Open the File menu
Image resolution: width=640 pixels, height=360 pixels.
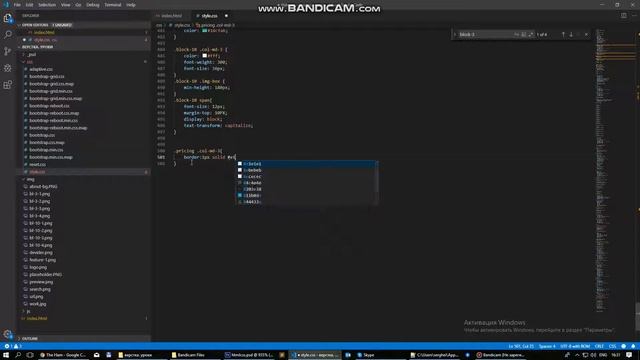(17, 5)
